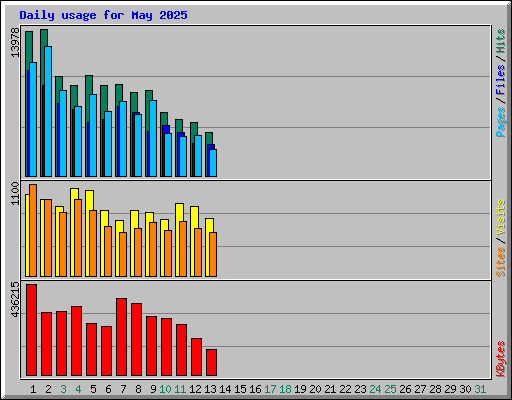Click day 30 on the date axis
The height and width of the screenshot is (400, 512).
click(x=465, y=389)
